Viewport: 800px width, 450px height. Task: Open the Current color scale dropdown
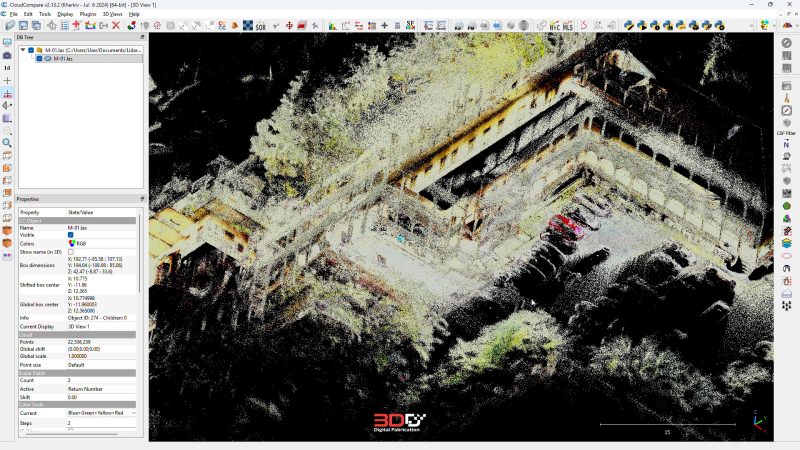click(x=101, y=413)
